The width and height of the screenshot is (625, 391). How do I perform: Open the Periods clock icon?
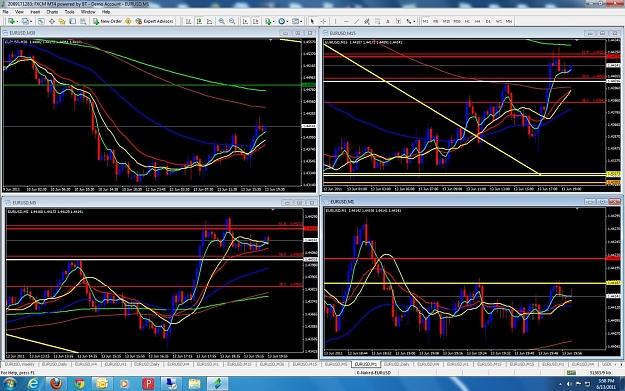point(281,21)
